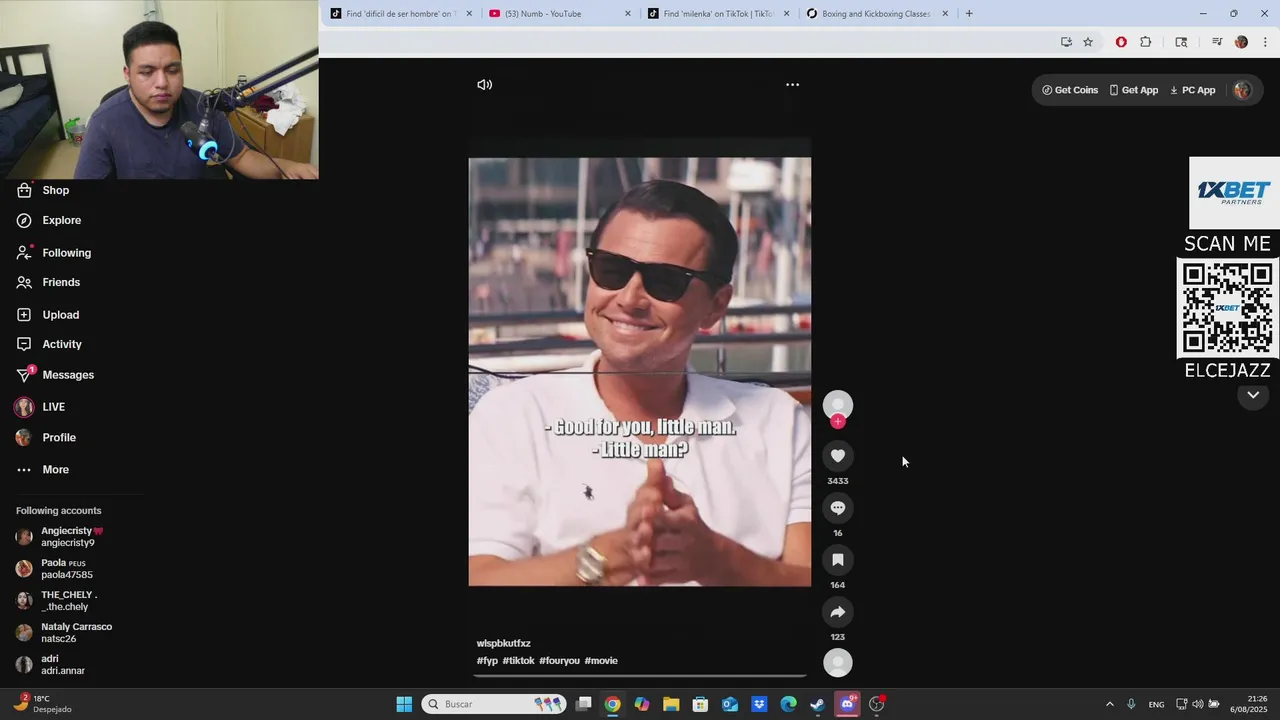Click the PC App download button
Screen dimensions: 1280x720
1193,90
